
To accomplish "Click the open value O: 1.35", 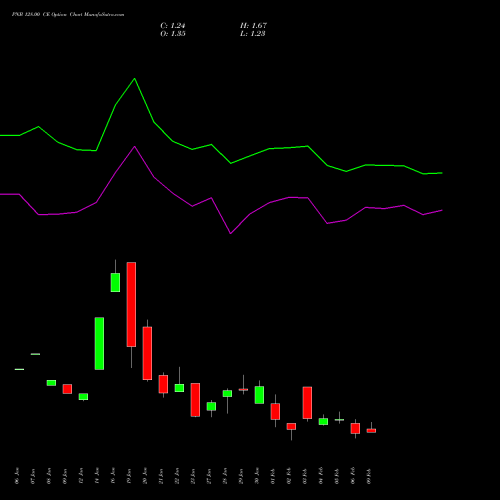I will click(173, 34).
